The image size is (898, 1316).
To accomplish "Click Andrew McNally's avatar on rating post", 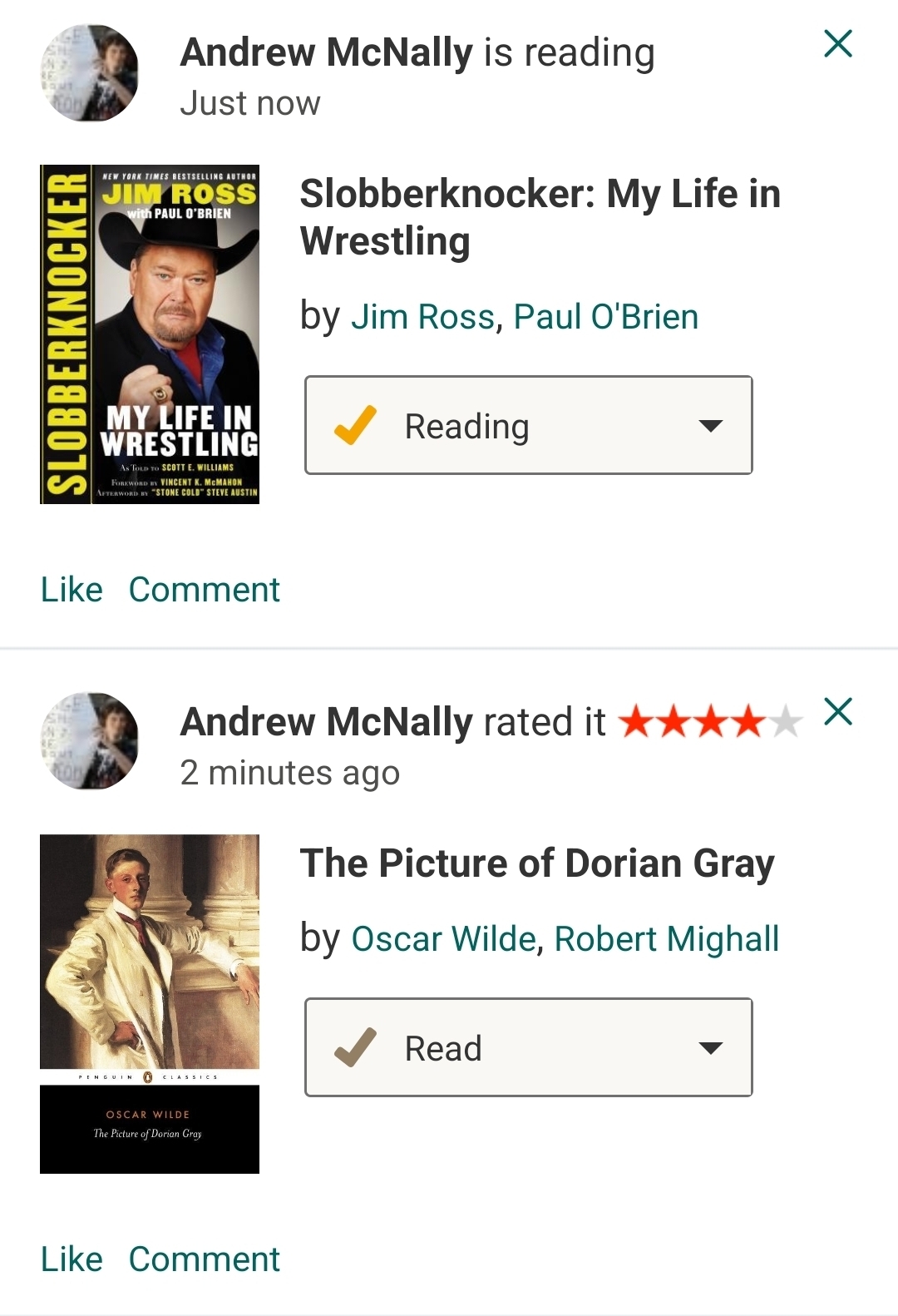I will [x=90, y=740].
